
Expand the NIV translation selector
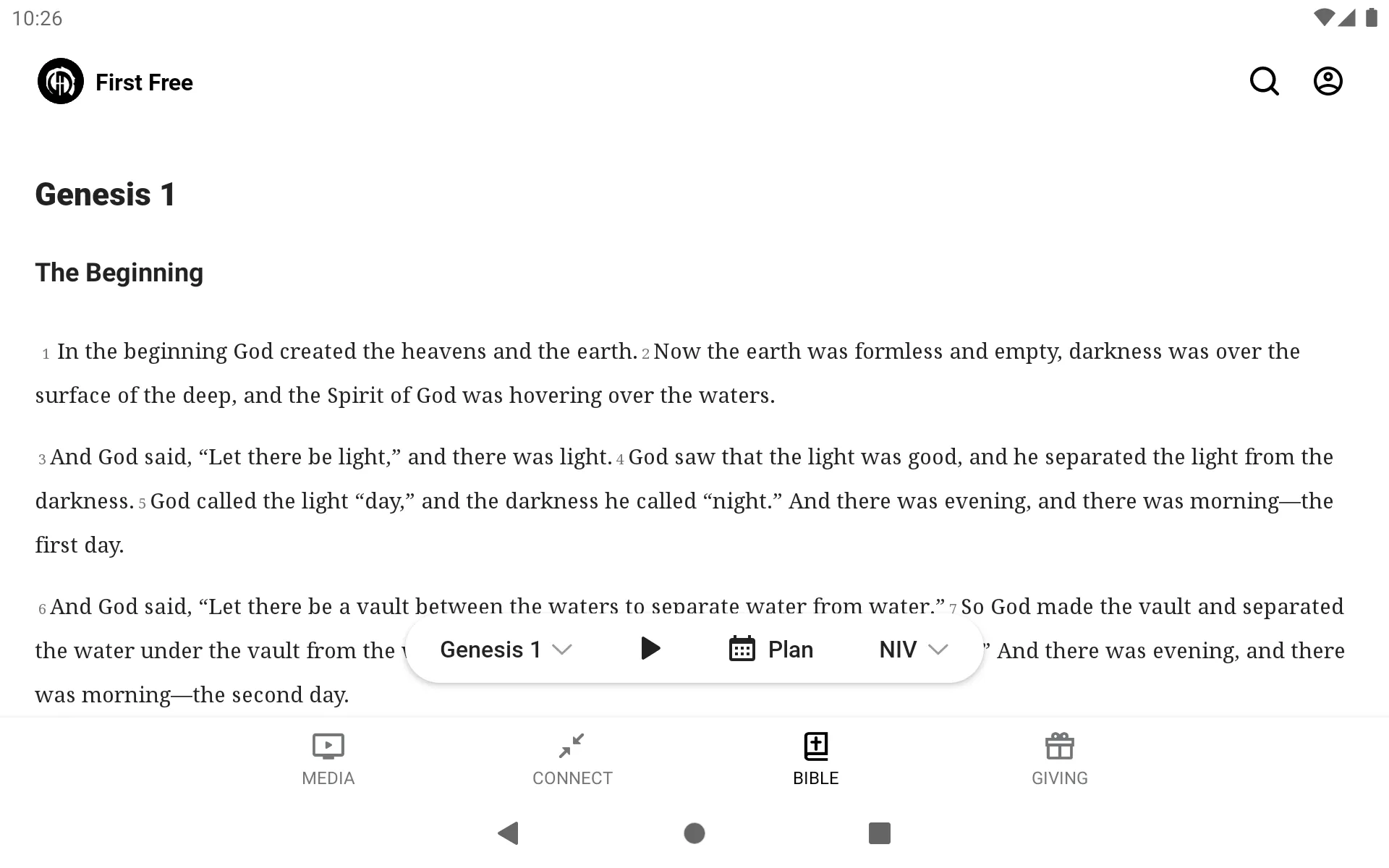912,649
